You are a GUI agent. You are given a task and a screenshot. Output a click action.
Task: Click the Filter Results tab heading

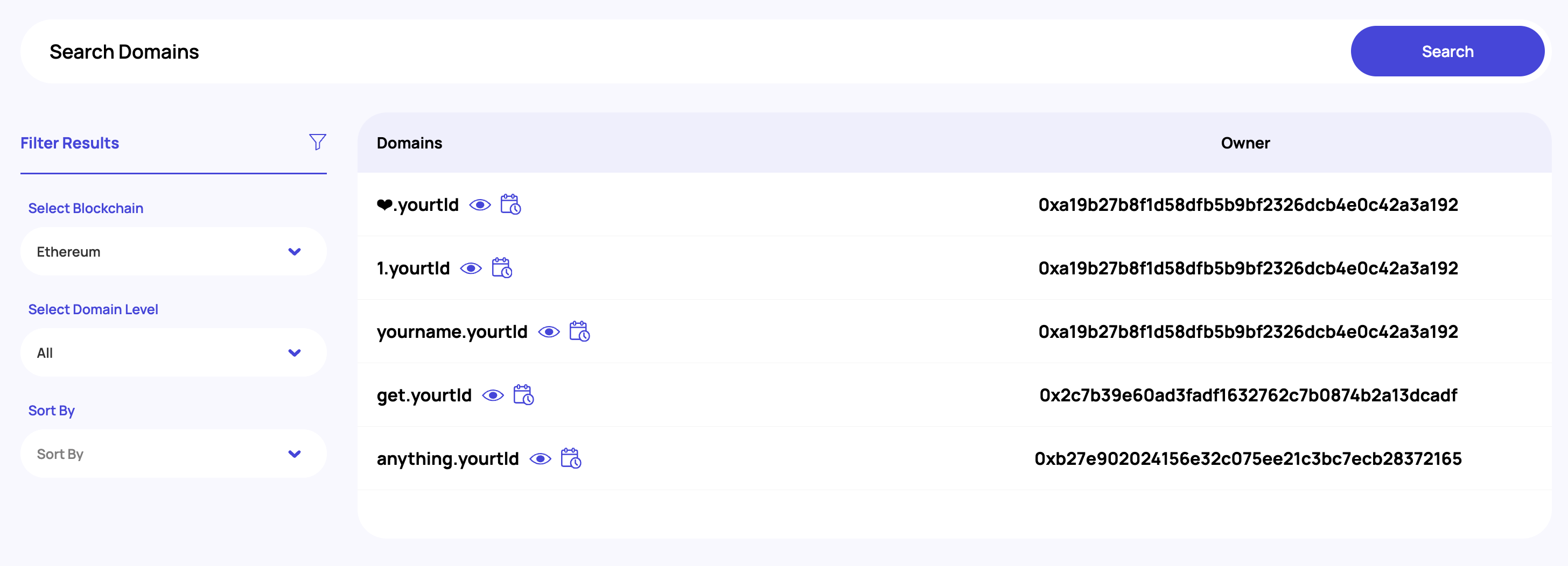(70, 143)
